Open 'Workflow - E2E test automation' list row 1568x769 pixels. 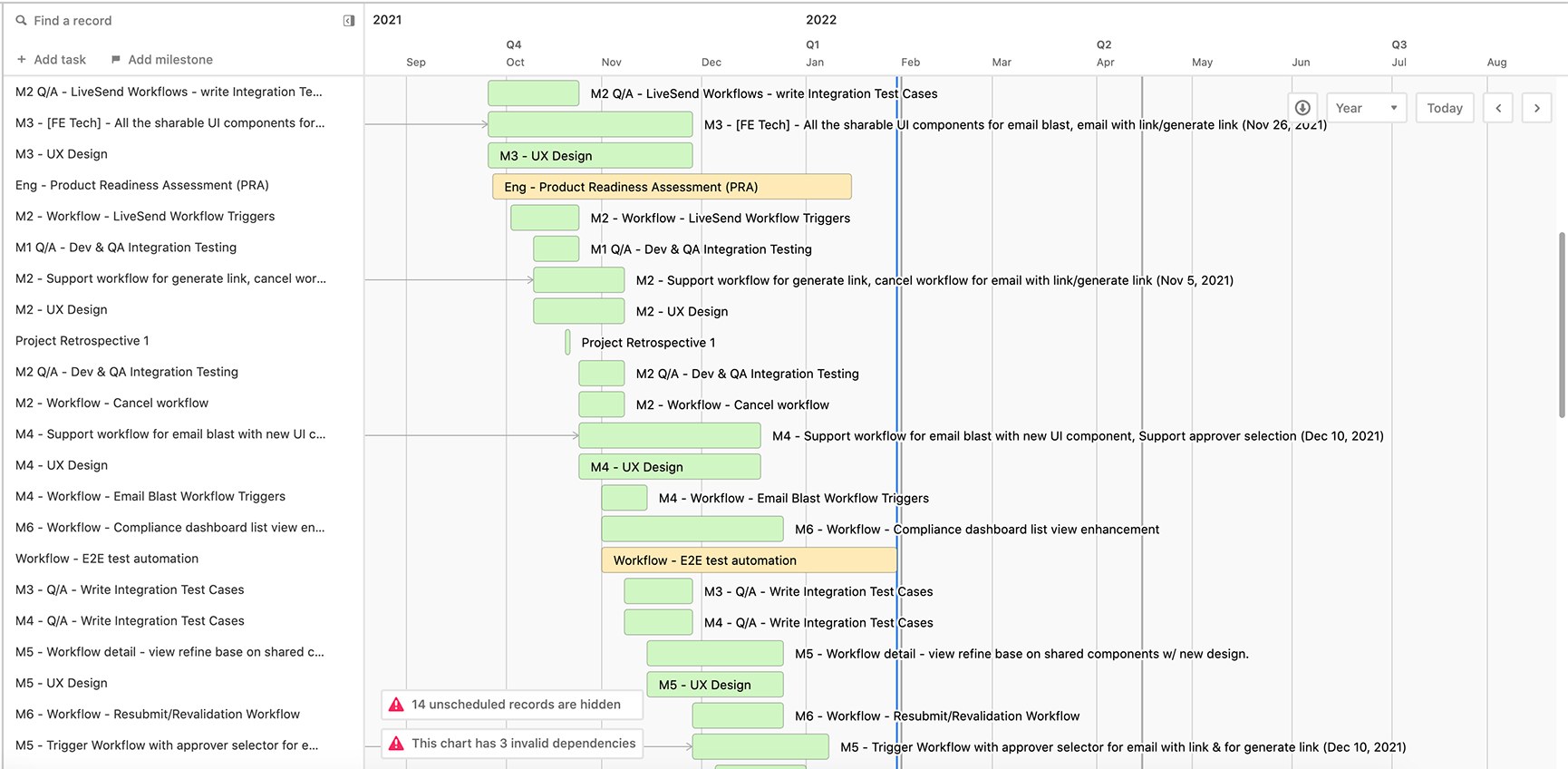click(182, 559)
